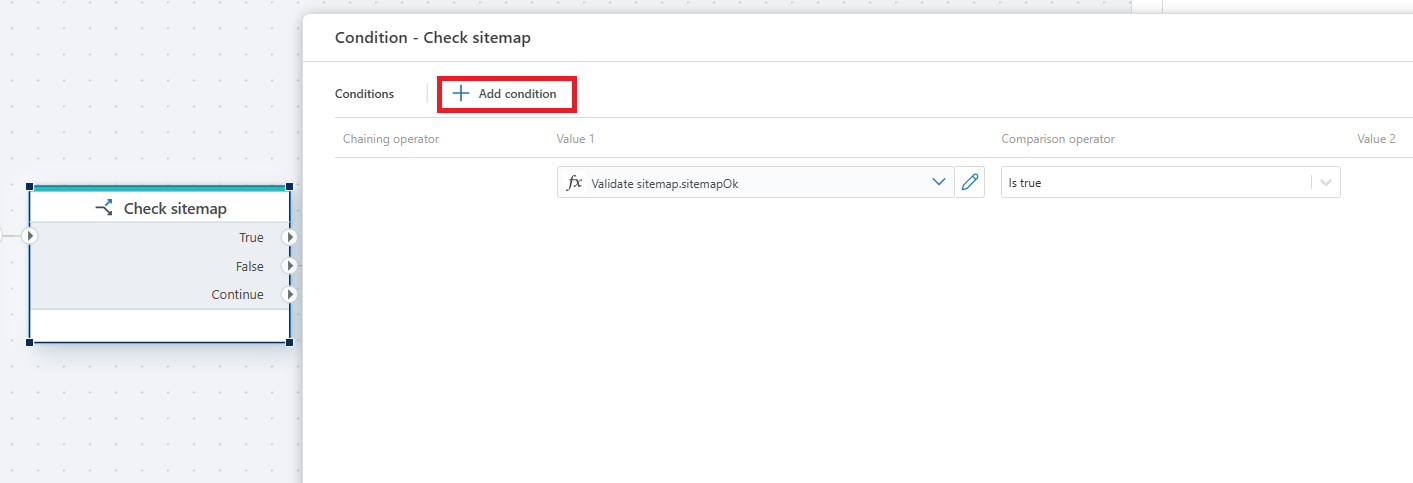Click the False output port arrow
1413x483 pixels.
(x=290, y=266)
